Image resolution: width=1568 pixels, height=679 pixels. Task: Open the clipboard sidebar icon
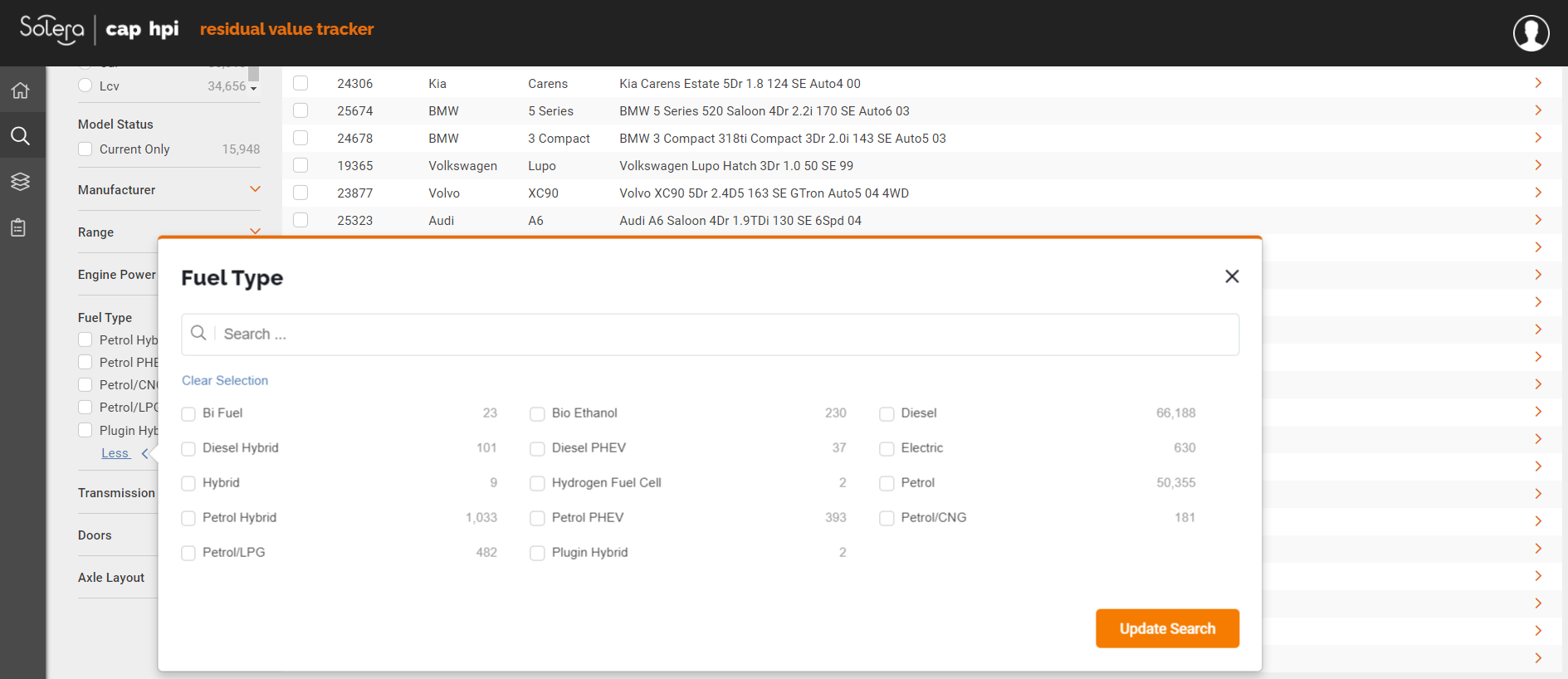pos(18,227)
